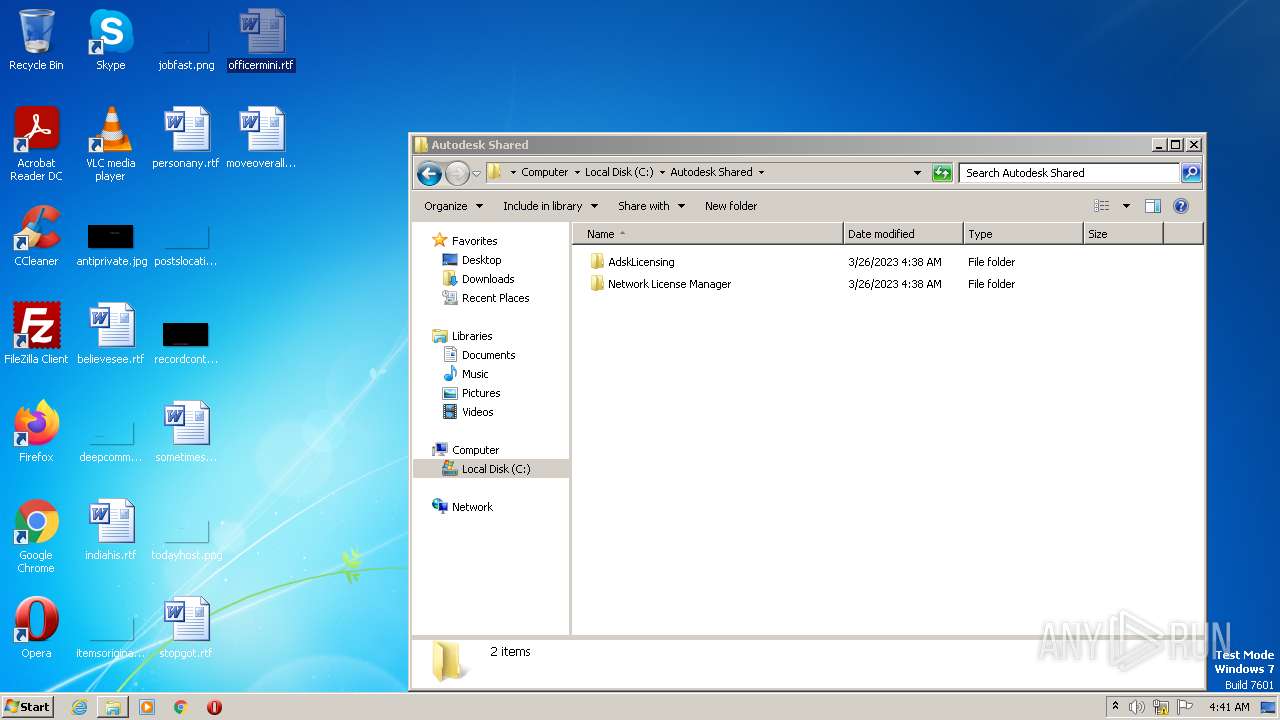Select the Google Chrome desktop shortcut
Screen dimensions: 1280x720
(36, 536)
